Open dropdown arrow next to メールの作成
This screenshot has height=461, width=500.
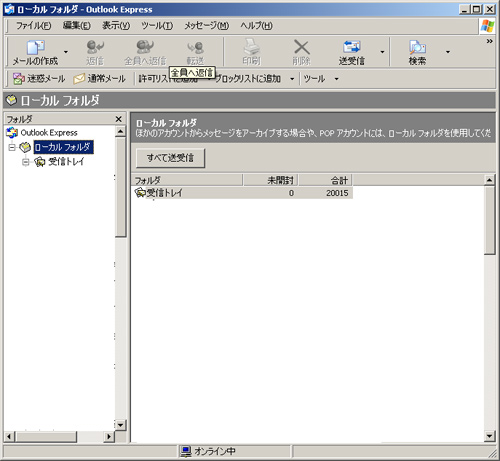coord(66,52)
